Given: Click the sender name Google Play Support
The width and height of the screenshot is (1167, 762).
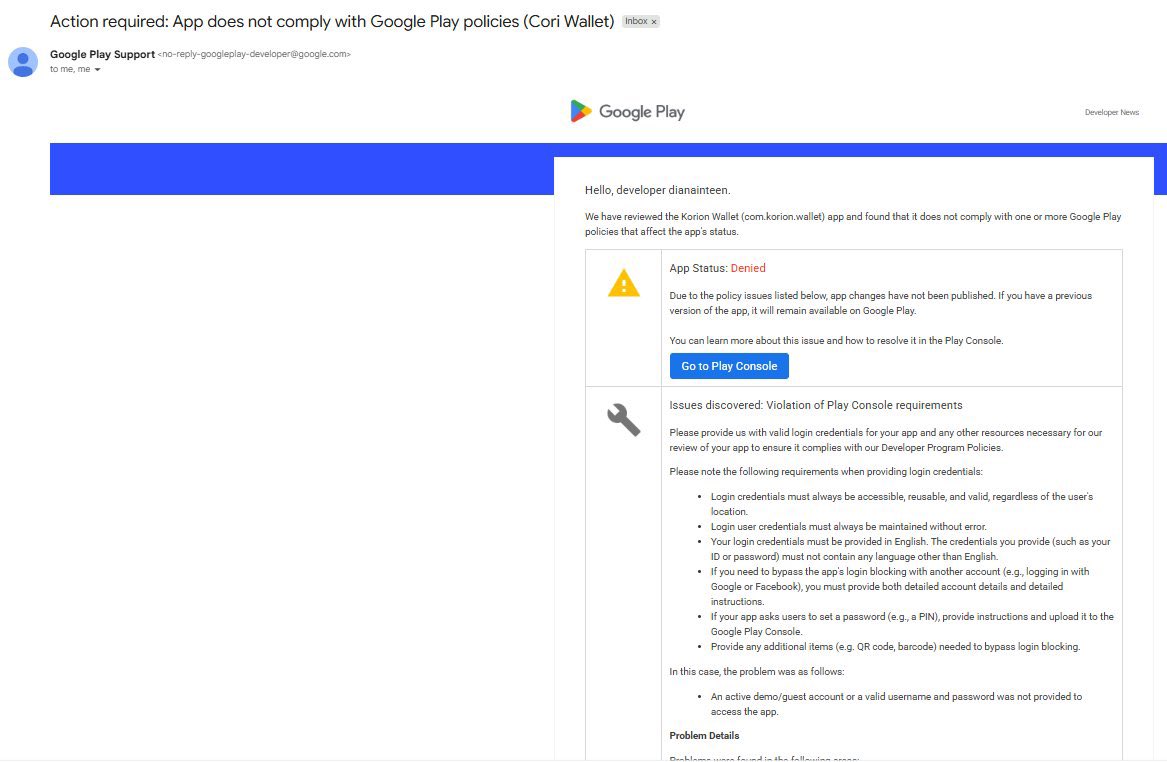Looking at the screenshot, I should pyautogui.click(x=102, y=54).
